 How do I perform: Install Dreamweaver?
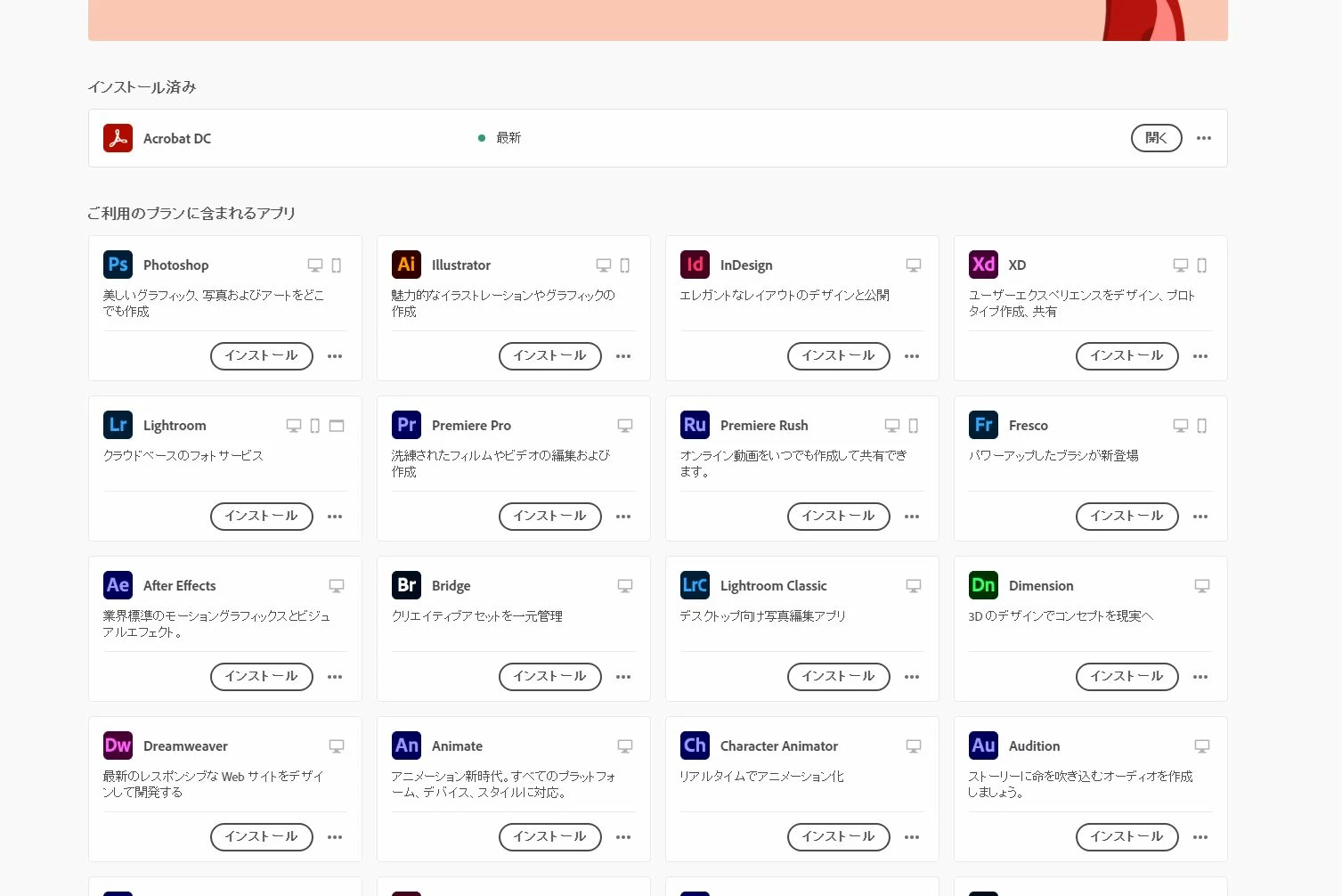tap(262, 836)
